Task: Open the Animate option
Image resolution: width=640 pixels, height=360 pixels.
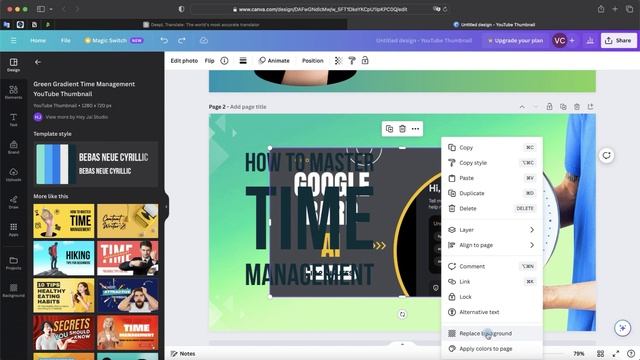Action: (x=274, y=60)
